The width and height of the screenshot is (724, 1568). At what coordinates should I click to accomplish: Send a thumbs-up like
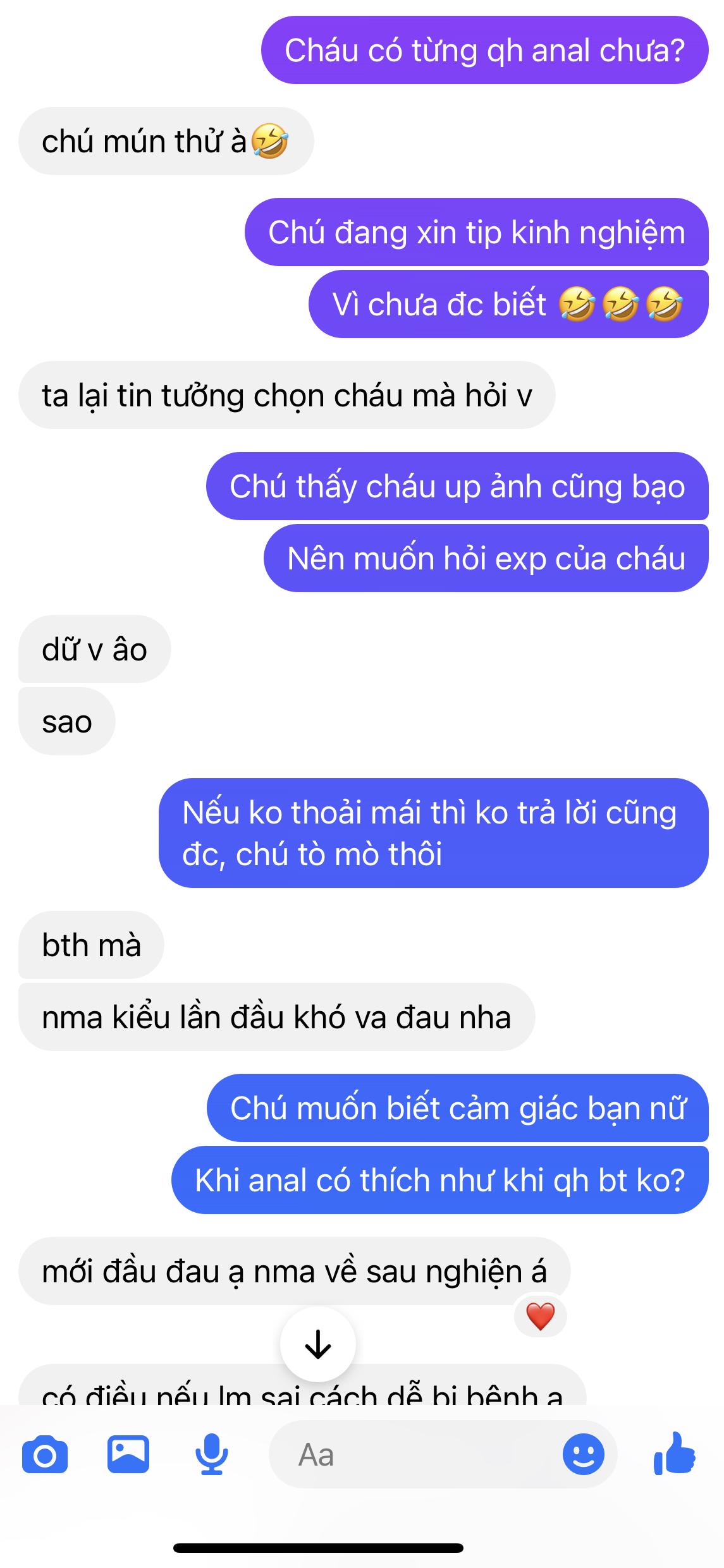[x=675, y=1454]
